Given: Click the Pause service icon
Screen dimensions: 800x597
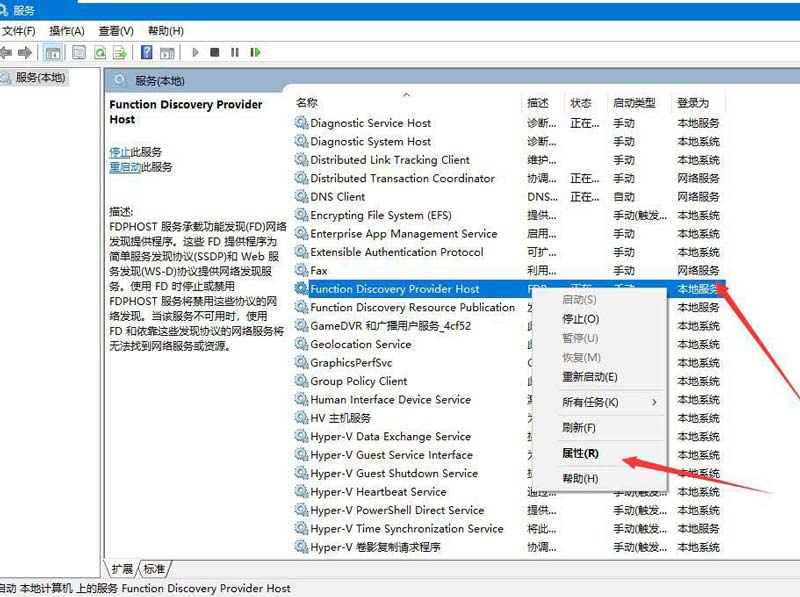Looking at the screenshot, I should pos(236,52).
